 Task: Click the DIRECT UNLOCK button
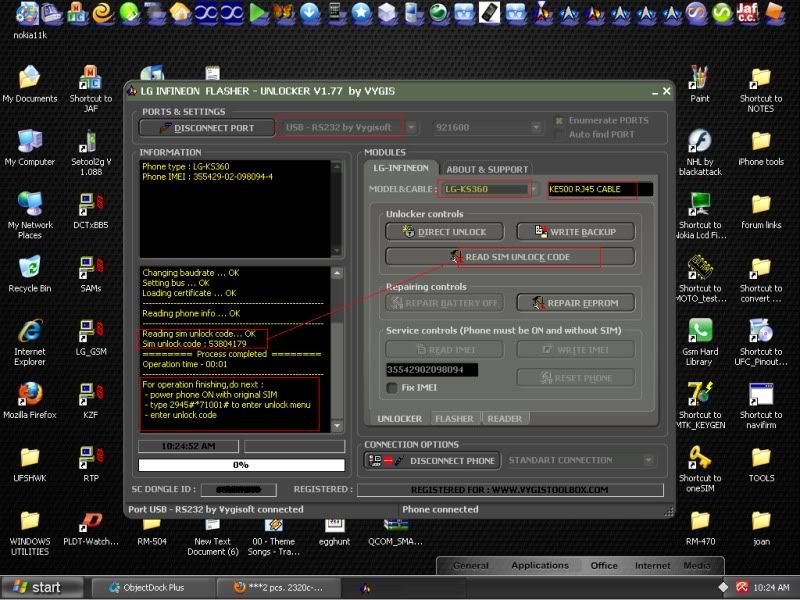[x=444, y=232]
